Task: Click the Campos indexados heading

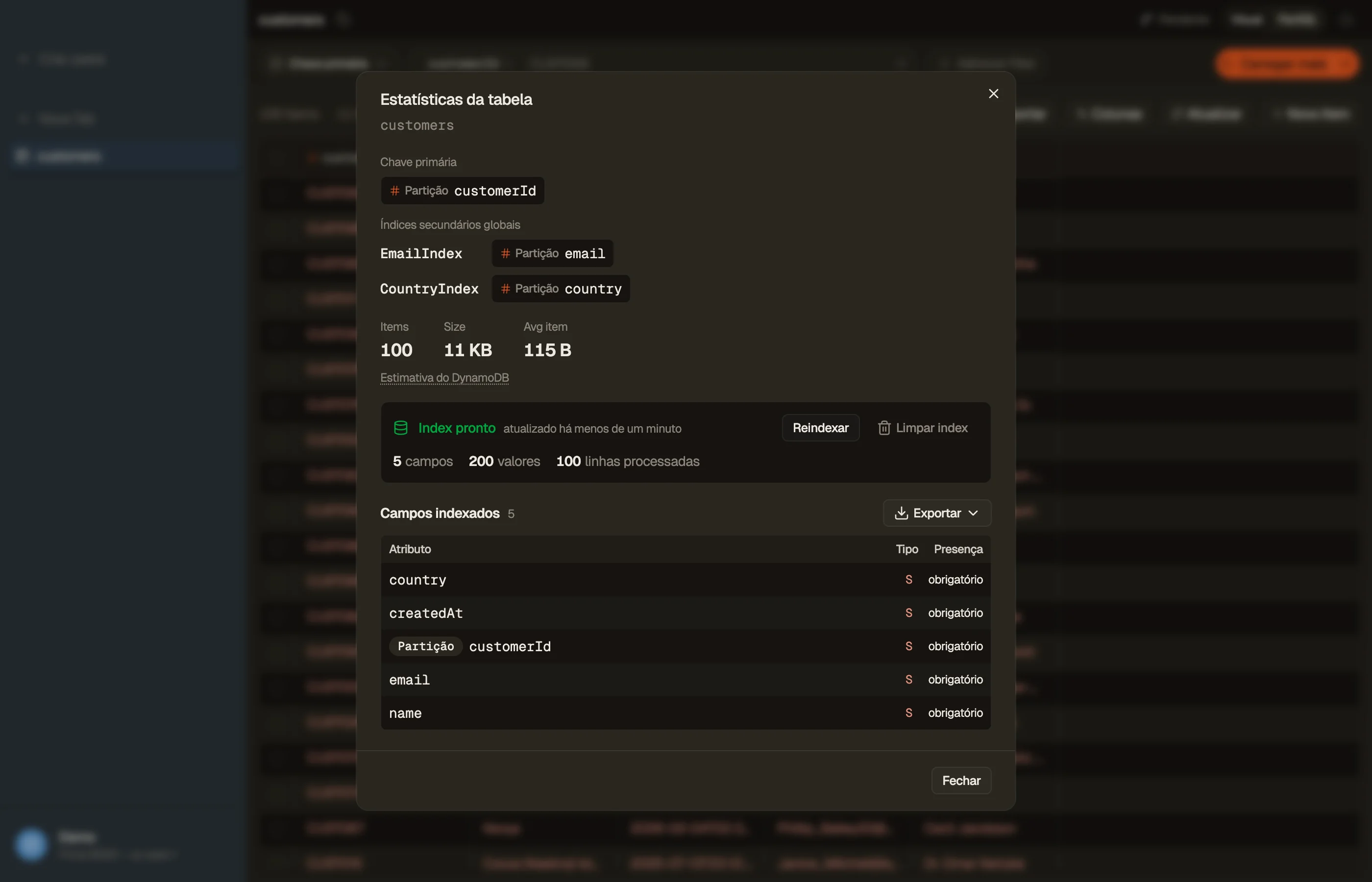Action: [x=440, y=513]
